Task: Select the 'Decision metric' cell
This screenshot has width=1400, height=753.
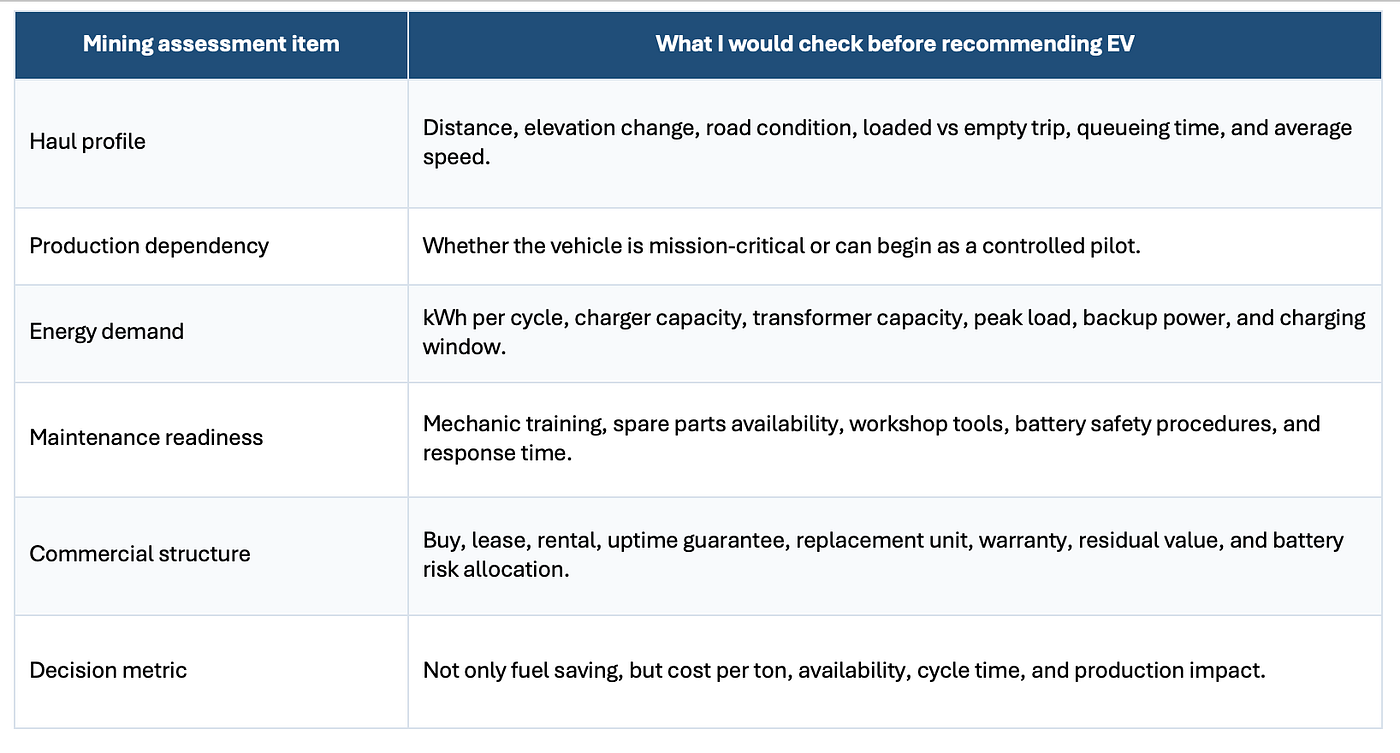Action: pyautogui.click(x=211, y=671)
